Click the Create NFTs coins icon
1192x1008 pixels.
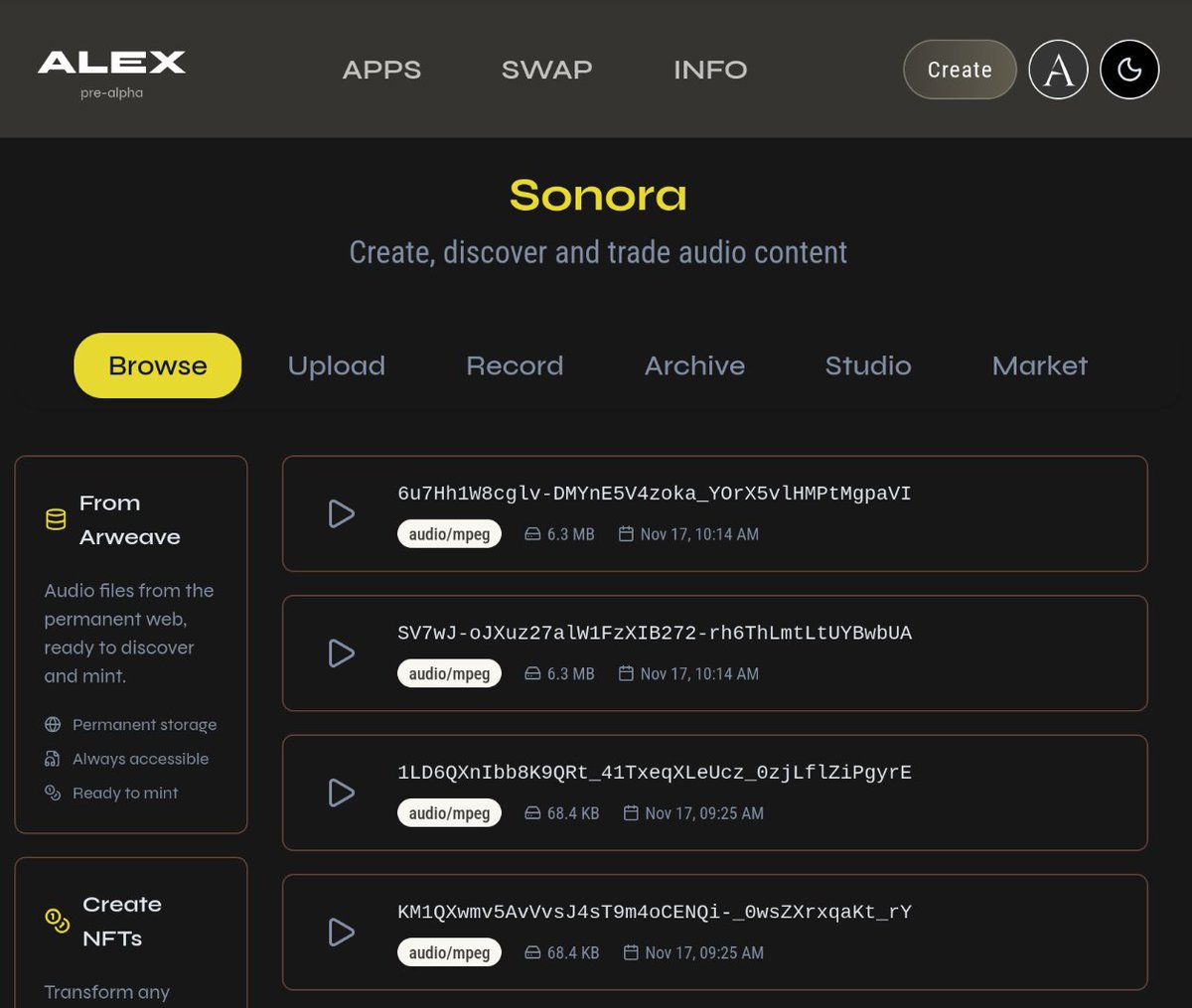(58, 921)
